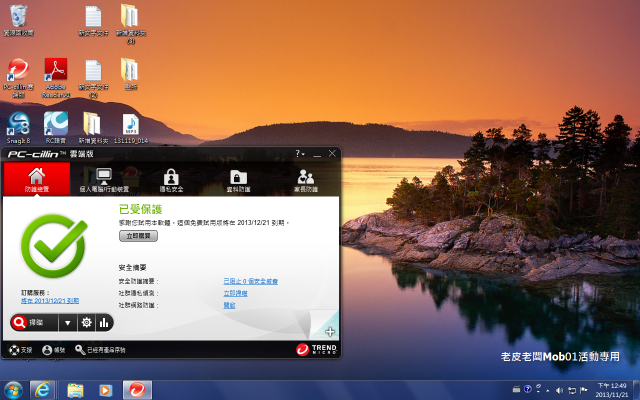Viewport: 640px width, 400px height.
Task: Expand the scan options dropdown arrow
Action: 67,323
